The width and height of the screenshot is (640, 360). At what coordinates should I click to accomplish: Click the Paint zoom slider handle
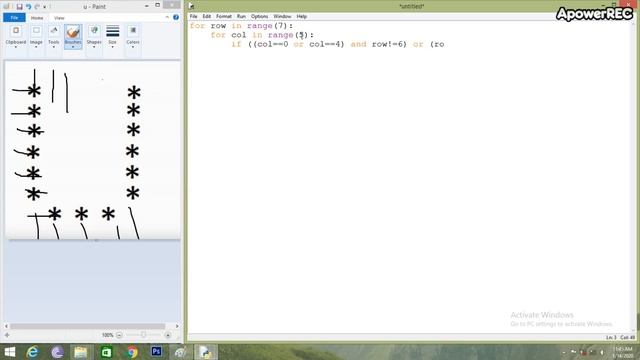point(143,335)
